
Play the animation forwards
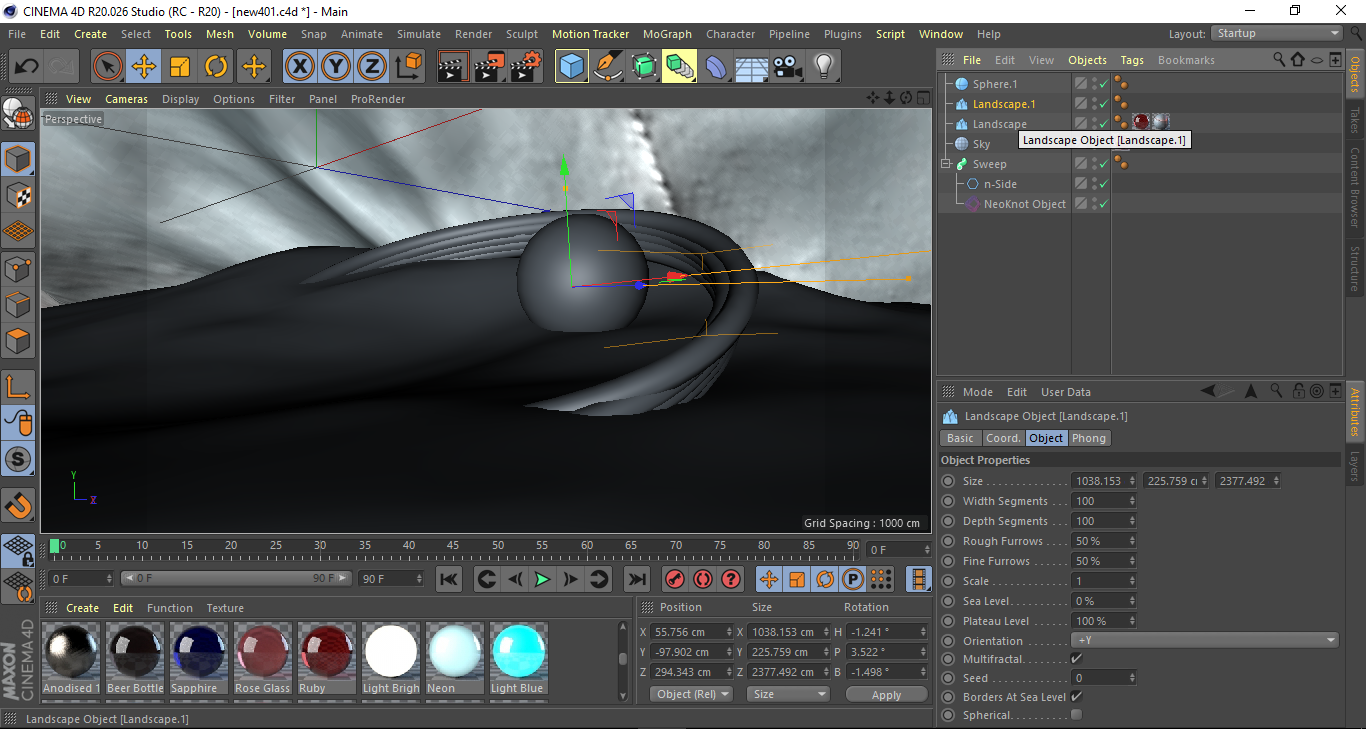pos(542,579)
